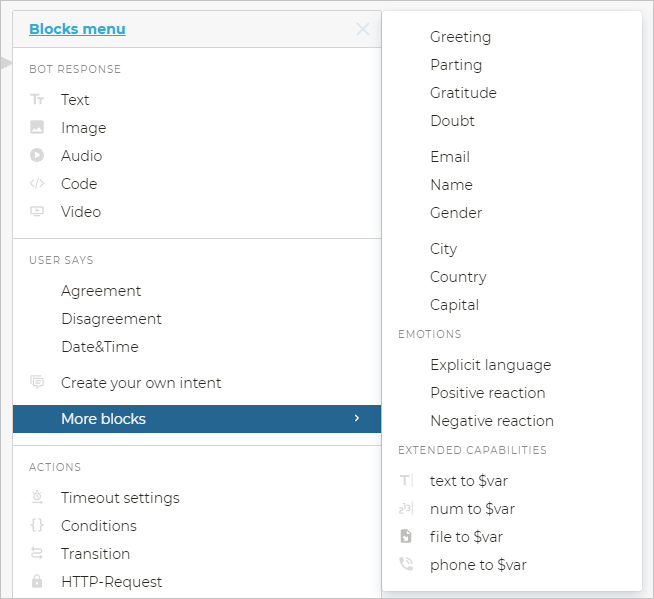Click the Text block icon

click(x=37, y=100)
